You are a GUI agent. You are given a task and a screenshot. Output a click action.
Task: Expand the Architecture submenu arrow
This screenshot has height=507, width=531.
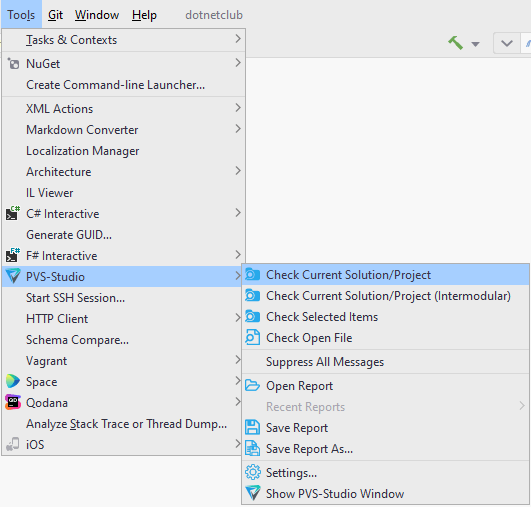(238, 171)
